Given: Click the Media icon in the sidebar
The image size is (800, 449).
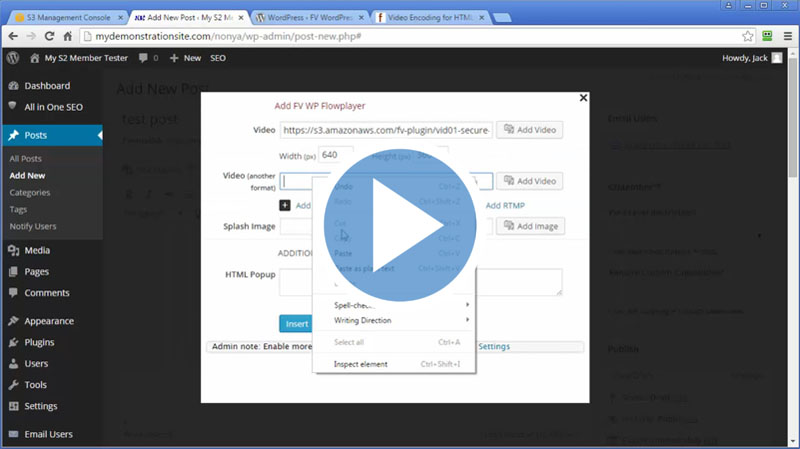Looking at the screenshot, I should [13, 250].
